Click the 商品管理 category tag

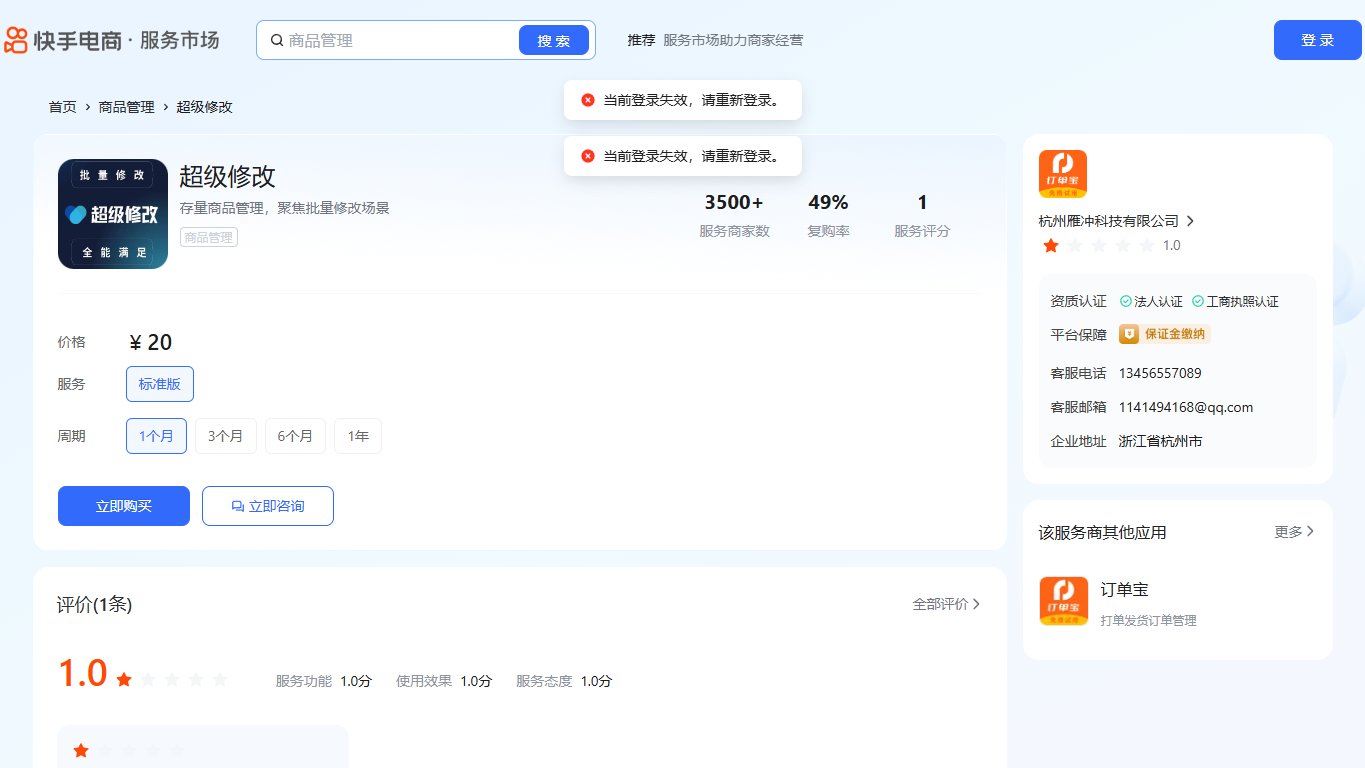pyautogui.click(x=208, y=237)
